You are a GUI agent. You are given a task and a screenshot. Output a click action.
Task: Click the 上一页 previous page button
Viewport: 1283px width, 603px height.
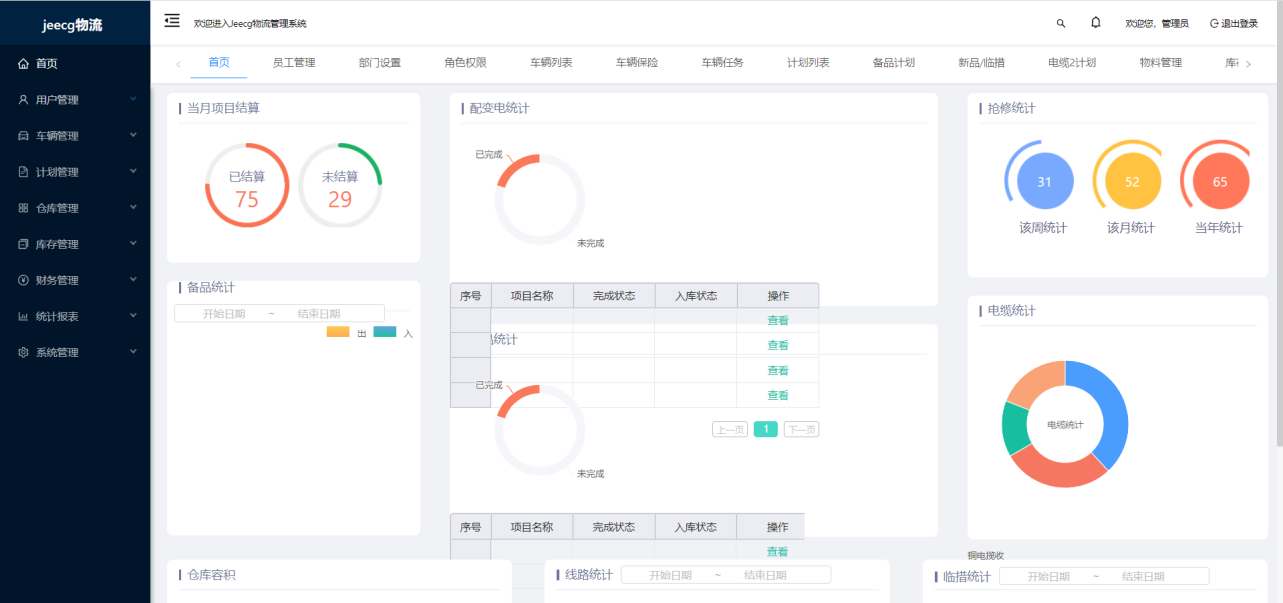tap(730, 429)
